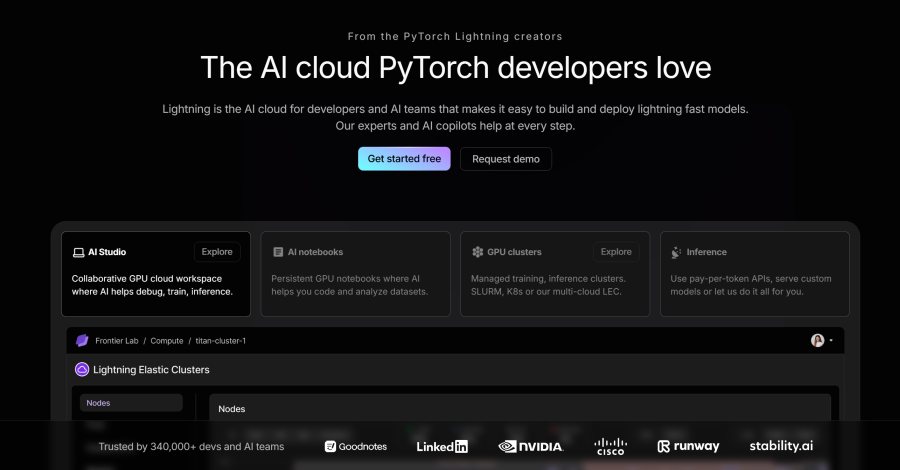Open the Request demo button
The height and width of the screenshot is (470, 900).
point(506,159)
